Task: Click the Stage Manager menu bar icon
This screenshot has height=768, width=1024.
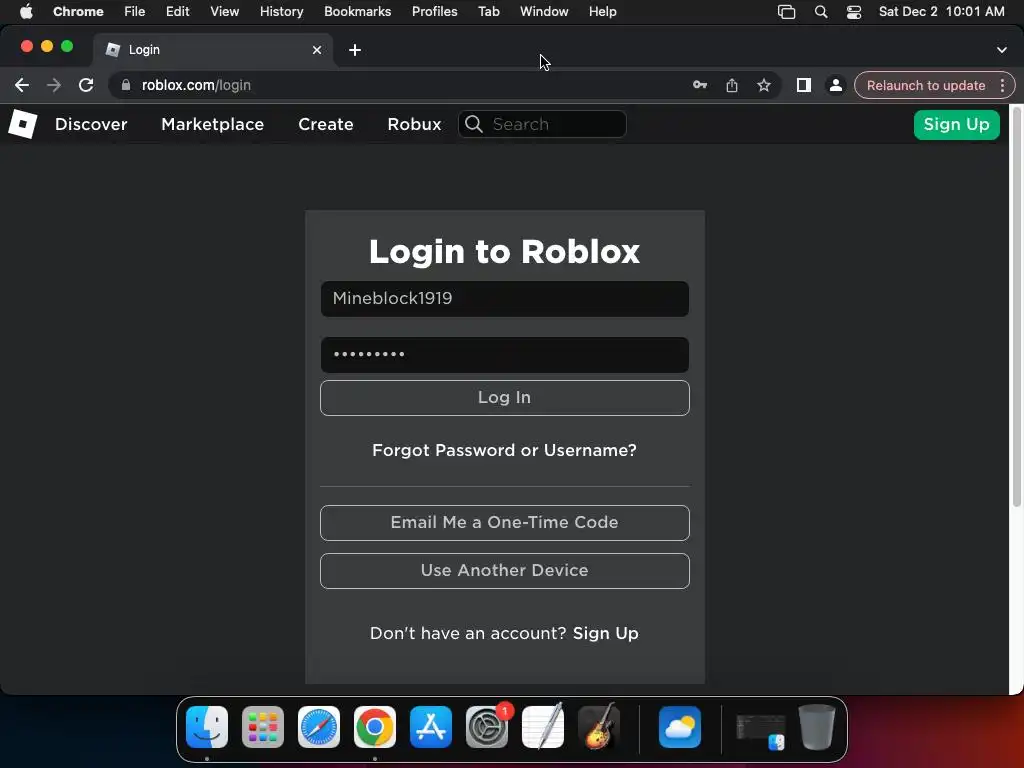Action: pos(786,12)
